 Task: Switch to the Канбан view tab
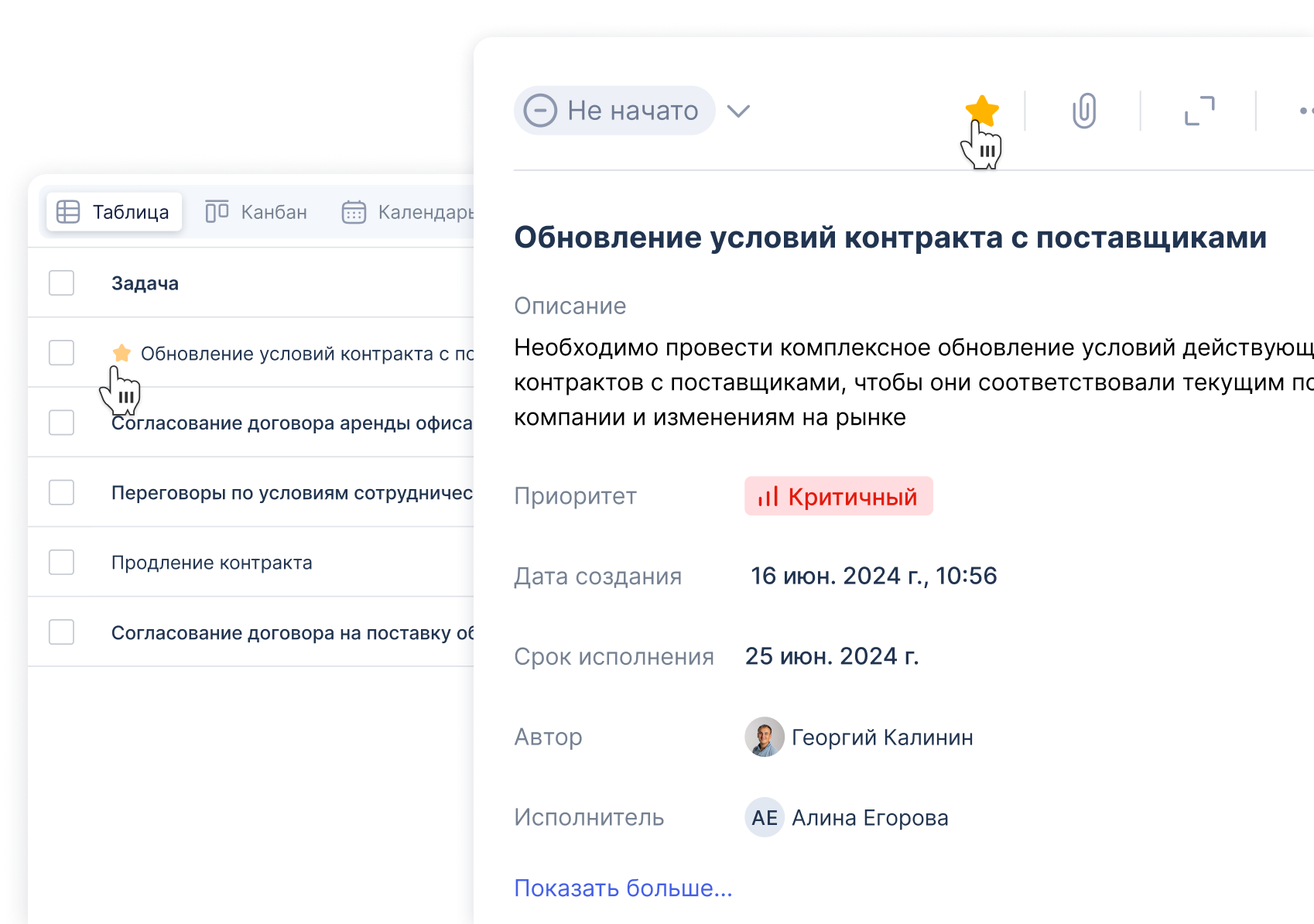[x=256, y=212]
